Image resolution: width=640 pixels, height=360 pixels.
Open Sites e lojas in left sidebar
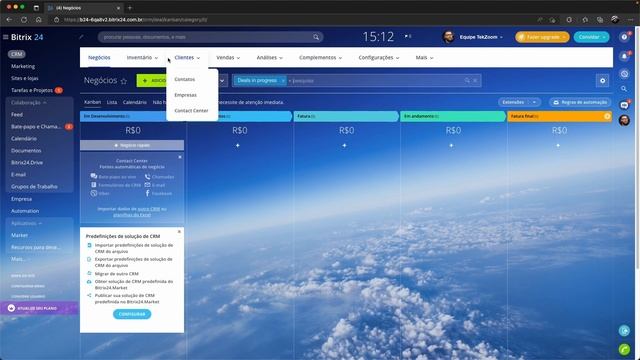point(24,78)
